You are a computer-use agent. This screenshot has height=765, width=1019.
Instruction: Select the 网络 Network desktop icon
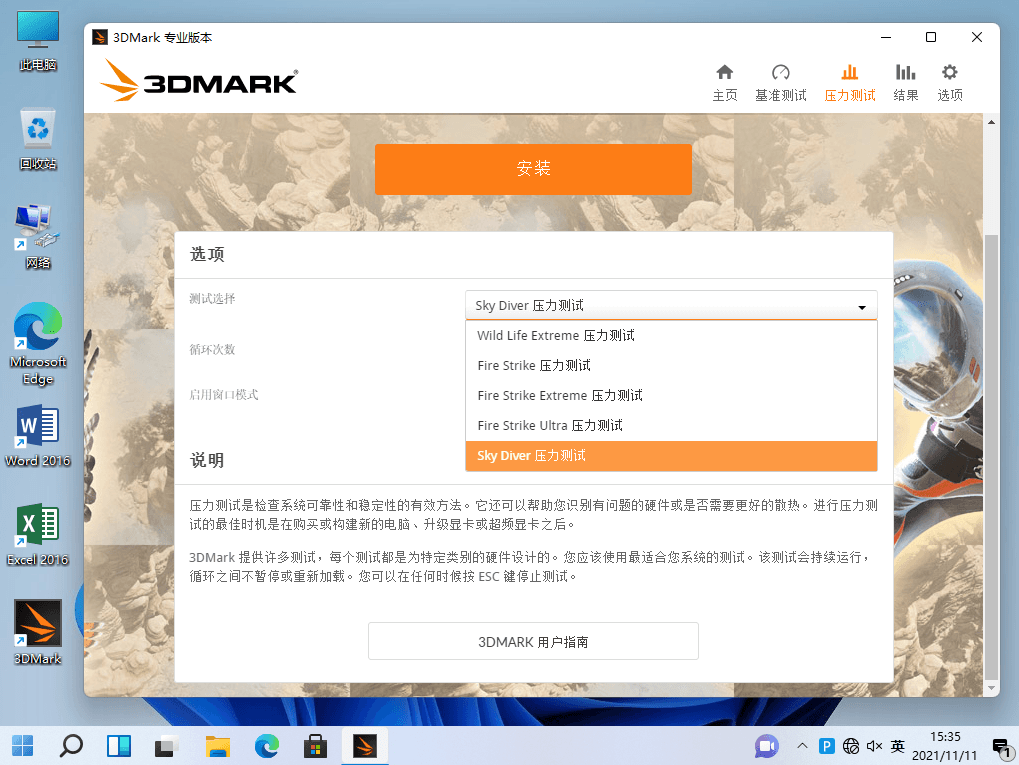(38, 237)
